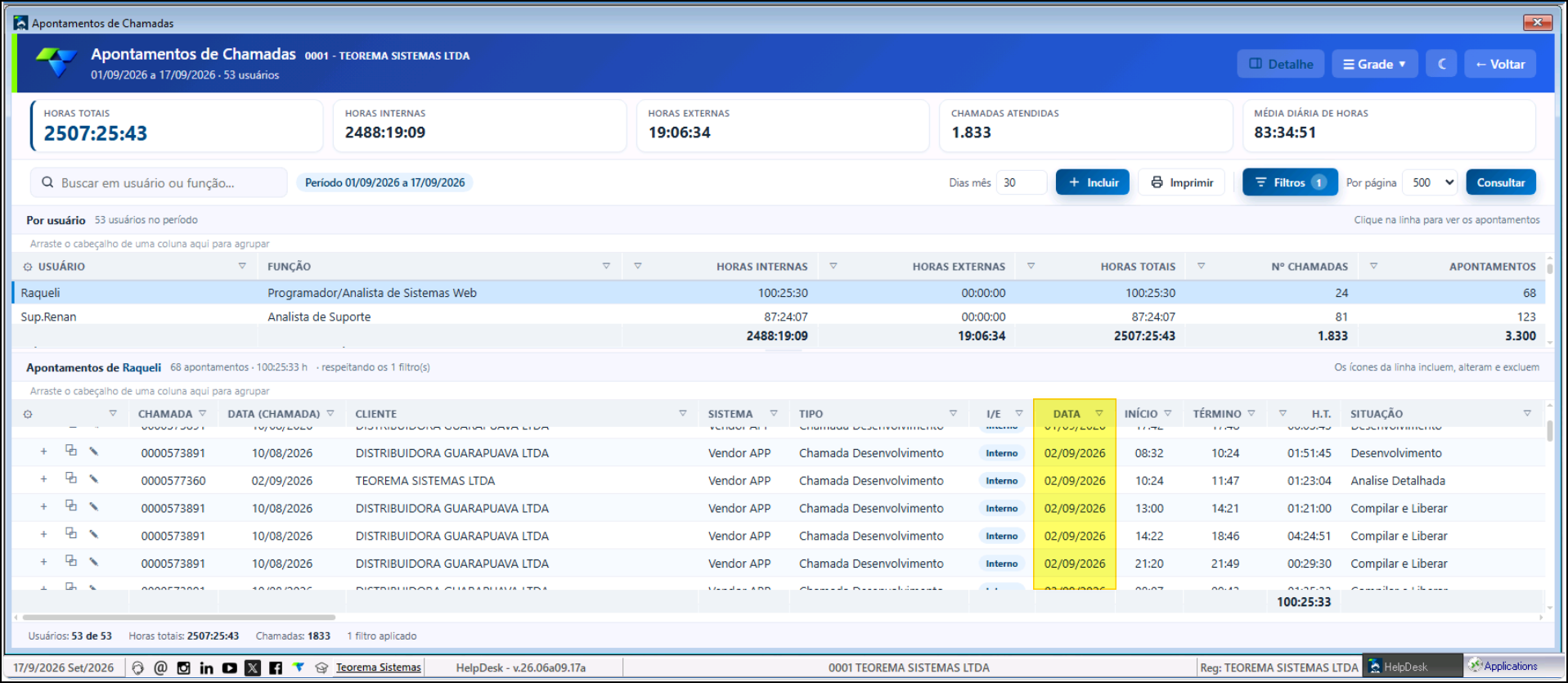Click pencil edit icon on the 13:00 row
The width and height of the screenshot is (1568, 683).
[x=93, y=506]
